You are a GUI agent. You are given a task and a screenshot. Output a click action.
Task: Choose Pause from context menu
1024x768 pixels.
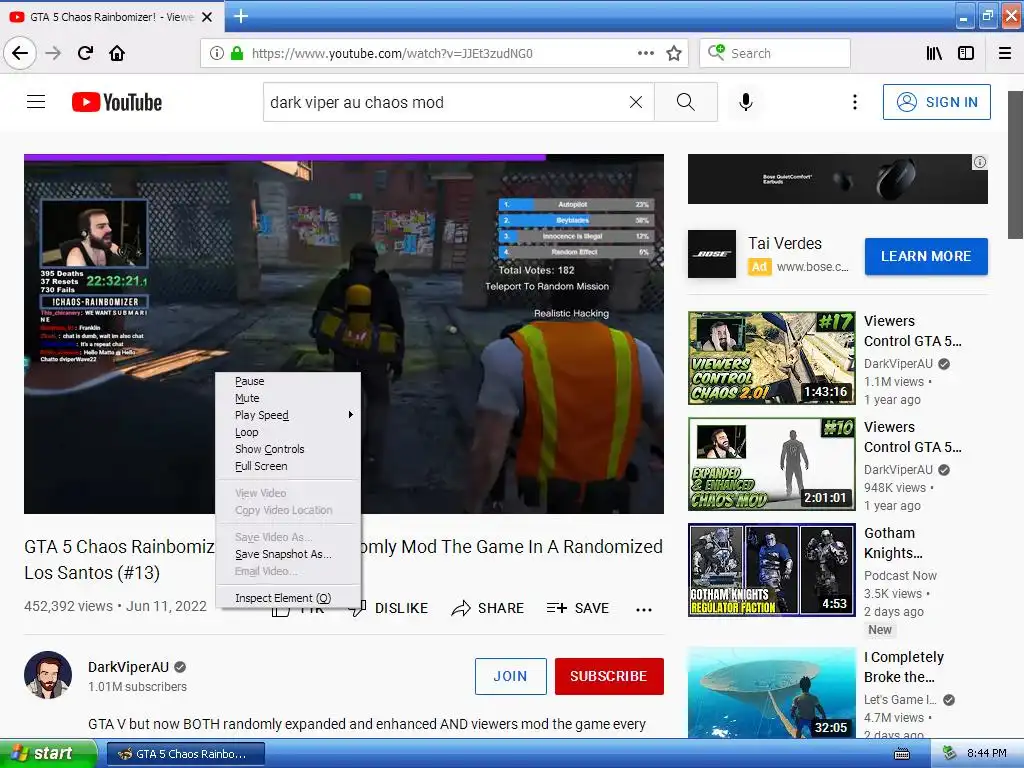(x=288, y=381)
